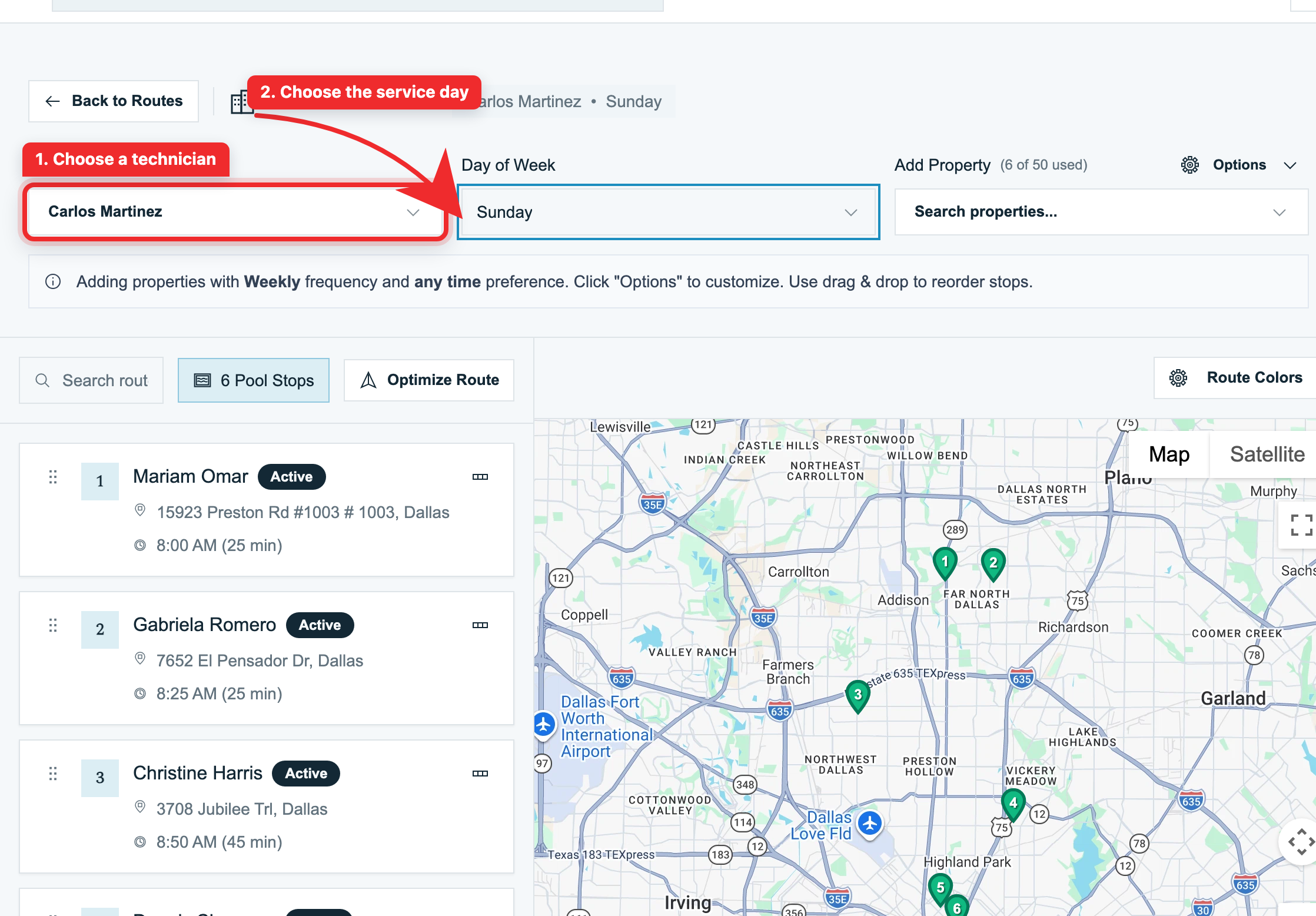The width and height of the screenshot is (1316, 916).
Task: Click stop number 2 badge
Action: pos(100,629)
